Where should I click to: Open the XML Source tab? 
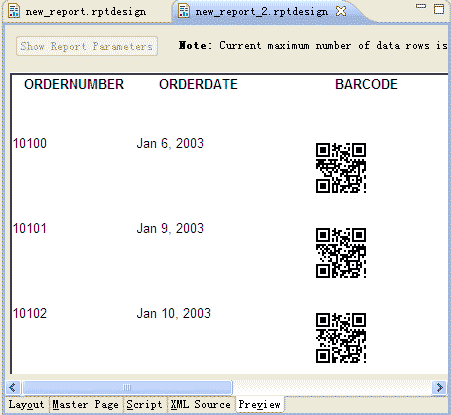[201, 404]
